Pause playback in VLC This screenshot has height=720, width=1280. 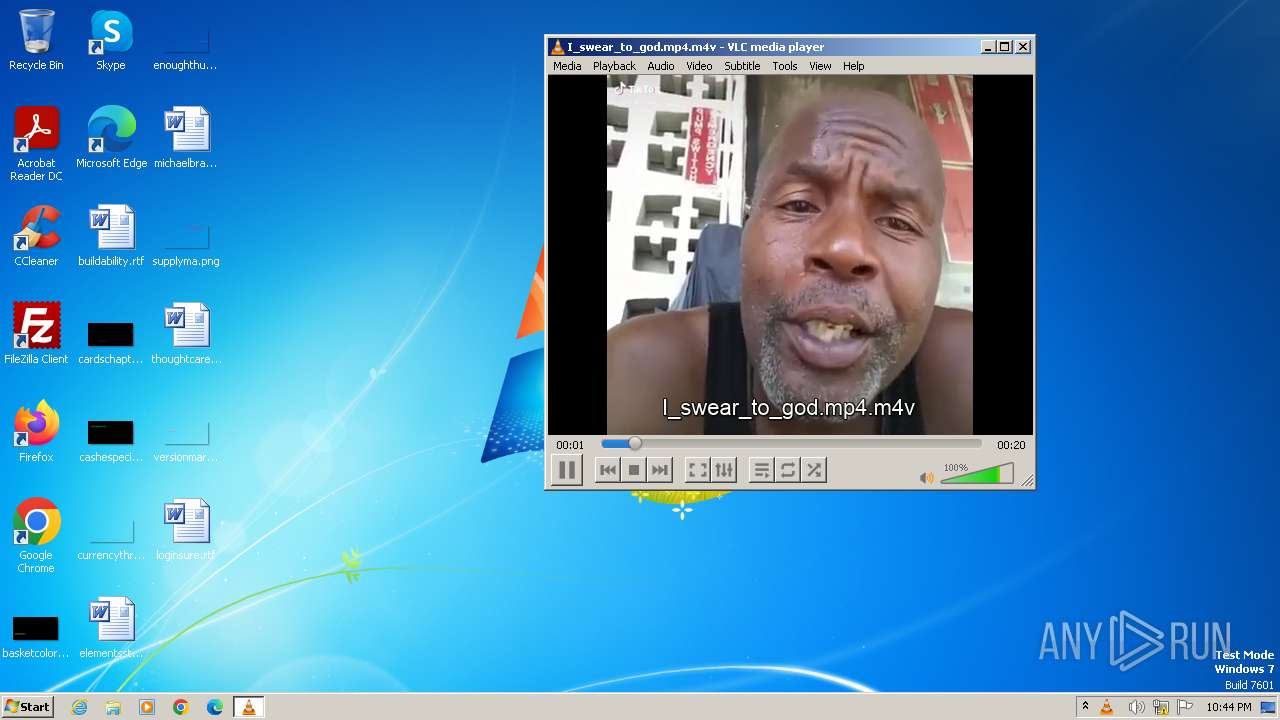[567, 470]
